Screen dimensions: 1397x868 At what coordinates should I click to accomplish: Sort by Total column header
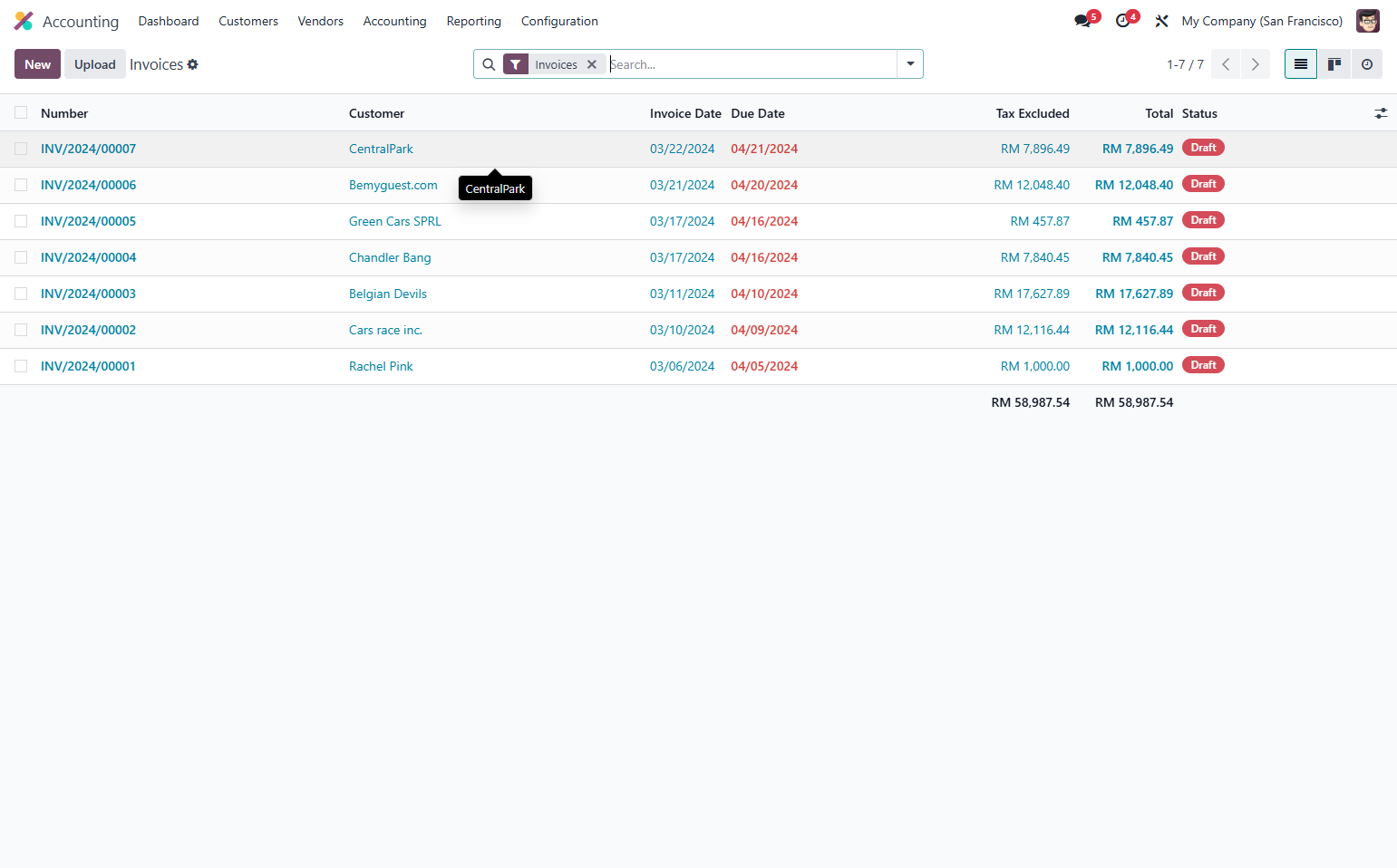[x=1159, y=113]
